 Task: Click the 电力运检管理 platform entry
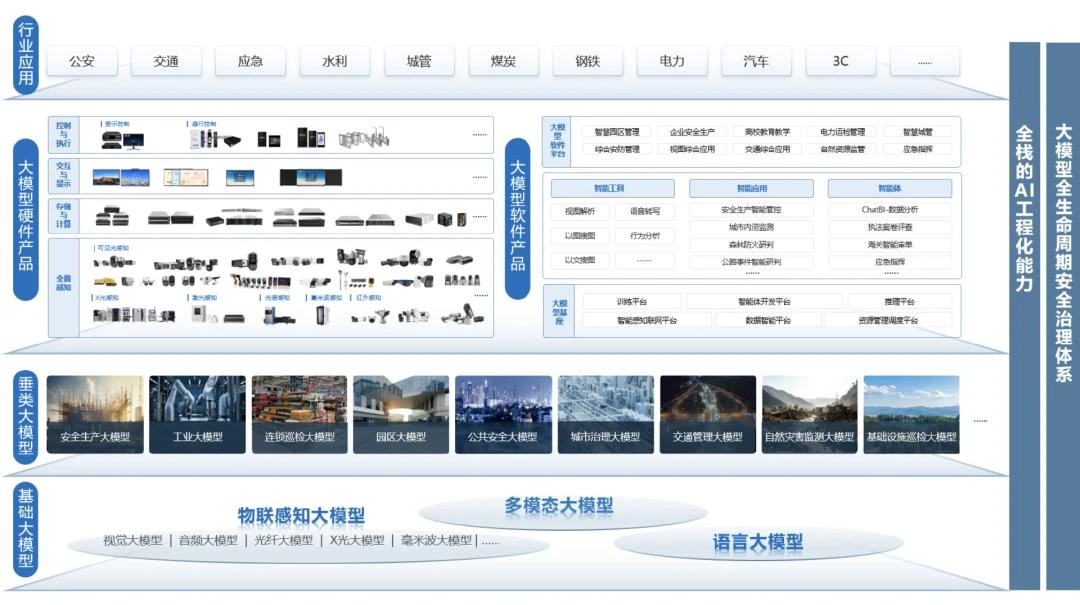(842, 132)
